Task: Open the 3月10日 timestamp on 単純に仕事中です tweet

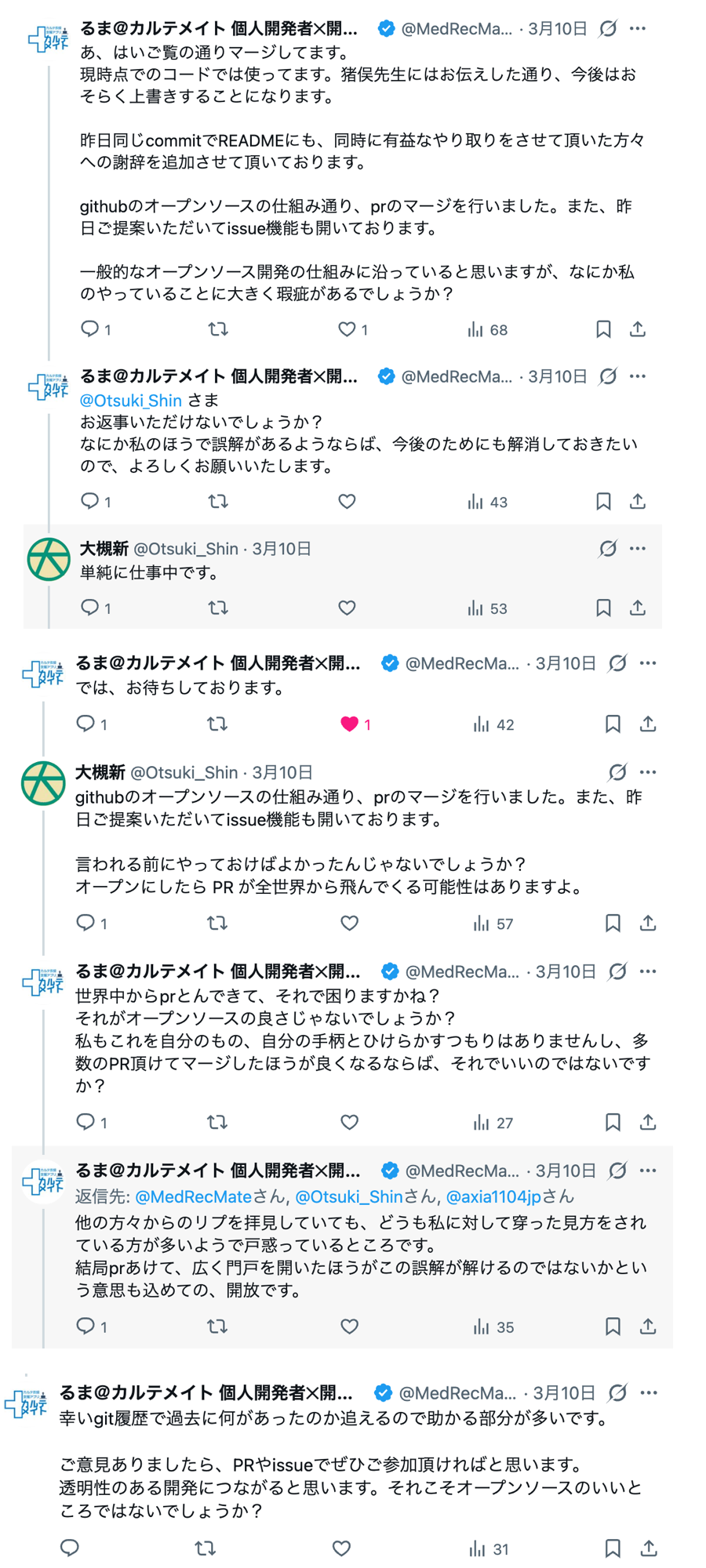Action: pyautogui.click(x=282, y=549)
